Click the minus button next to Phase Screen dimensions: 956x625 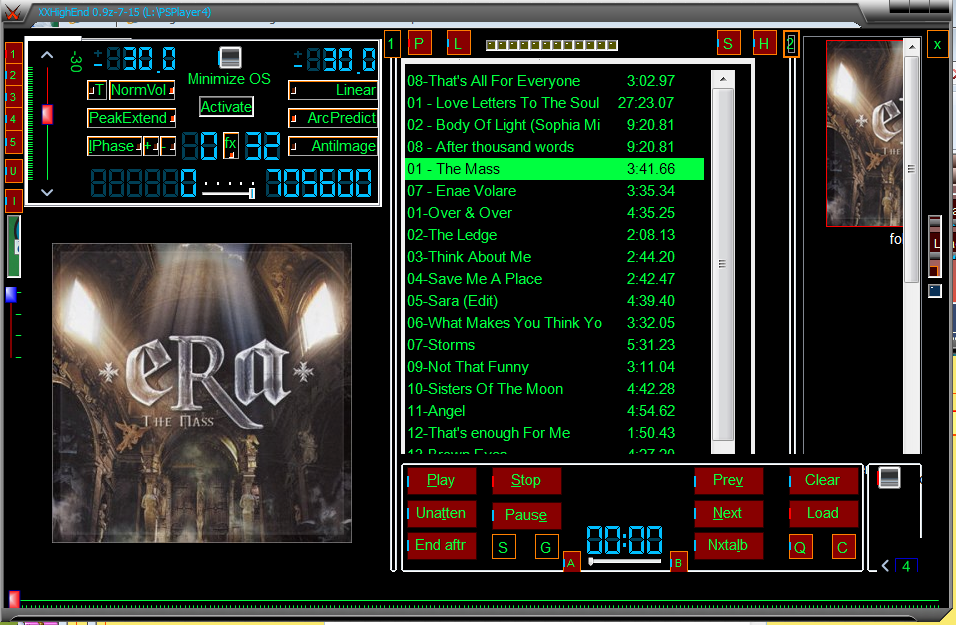[x=168, y=146]
